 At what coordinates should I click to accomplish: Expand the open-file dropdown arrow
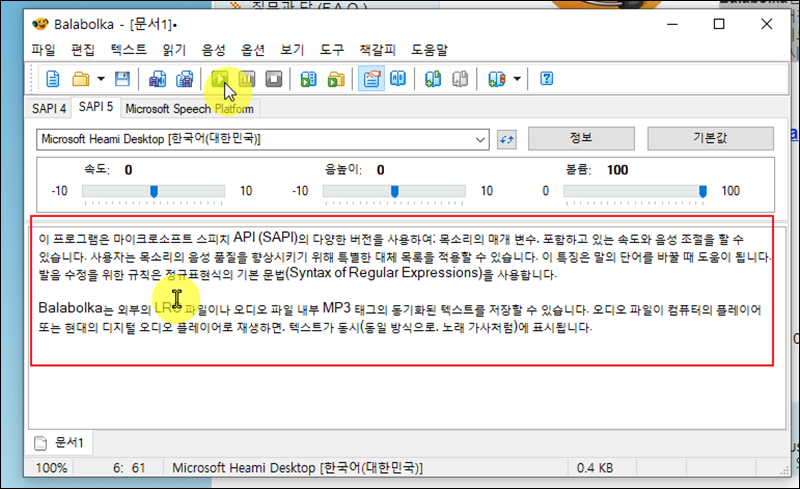coord(101,79)
